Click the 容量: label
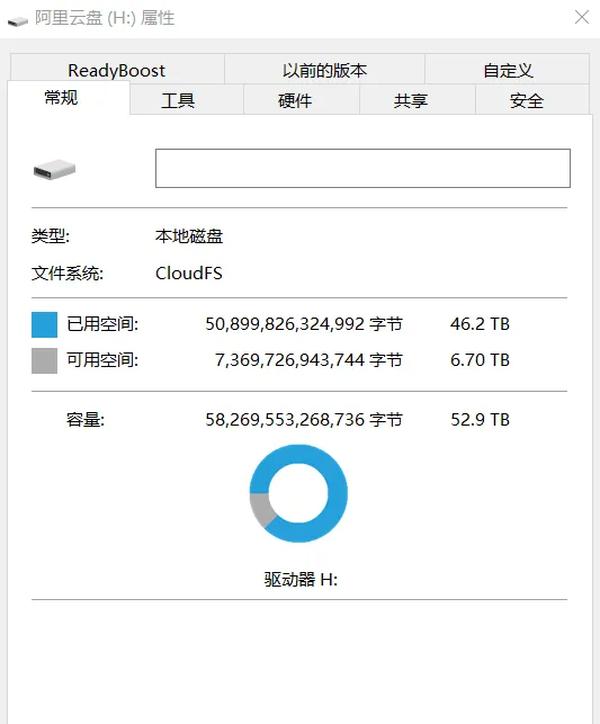 point(85,420)
